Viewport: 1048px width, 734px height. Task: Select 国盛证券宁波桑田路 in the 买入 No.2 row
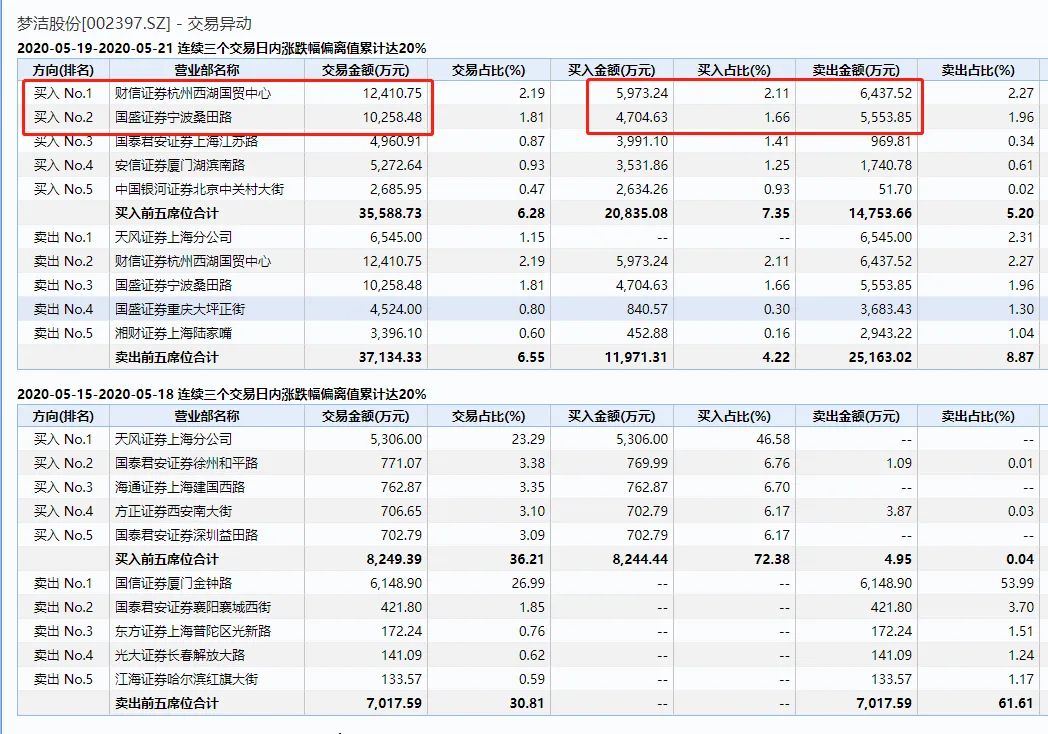[x=173, y=117]
